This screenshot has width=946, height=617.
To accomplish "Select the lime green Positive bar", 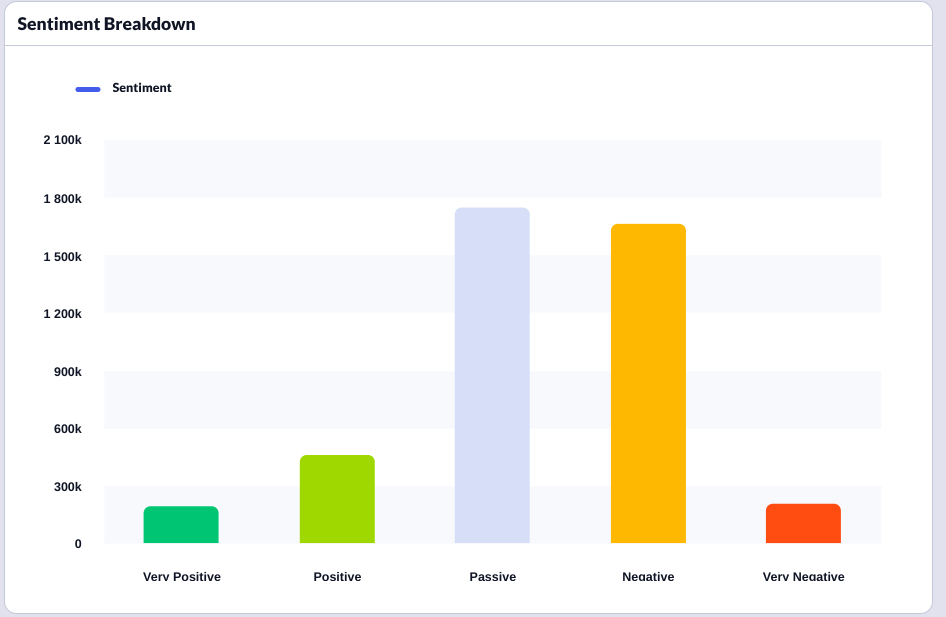I will (x=337, y=499).
